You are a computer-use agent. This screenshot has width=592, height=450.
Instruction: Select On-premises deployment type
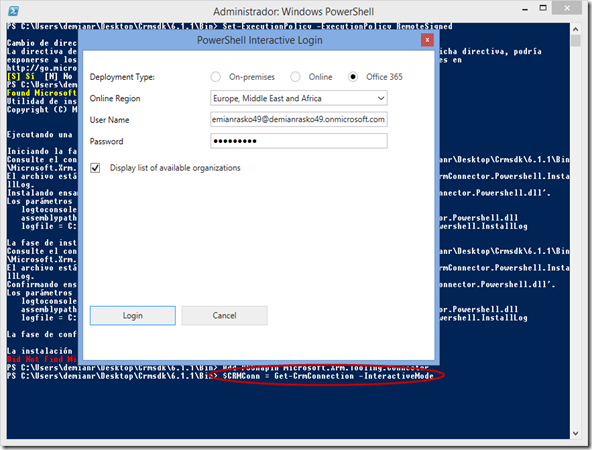click(x=216, y=77)
